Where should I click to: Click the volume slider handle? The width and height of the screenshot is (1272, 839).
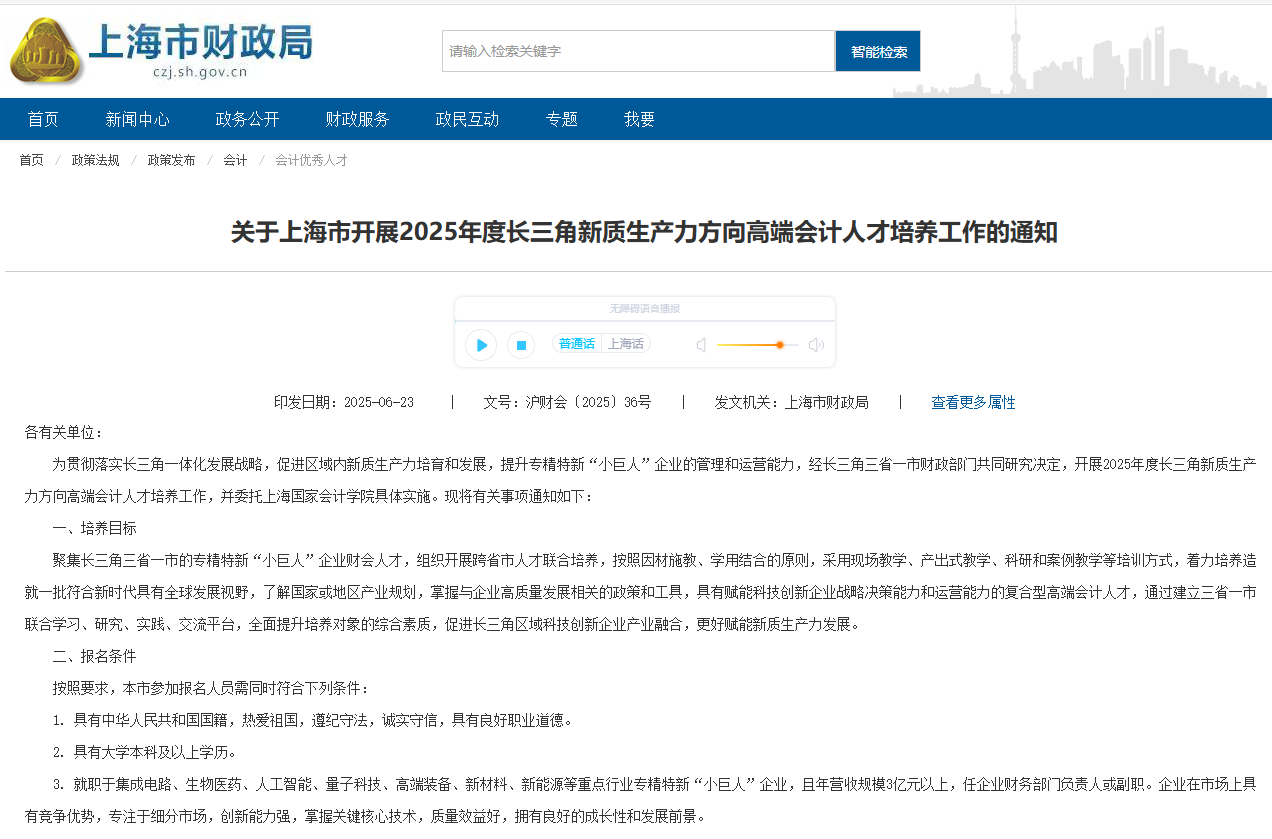pyautogui.click(x=779, y=345)
